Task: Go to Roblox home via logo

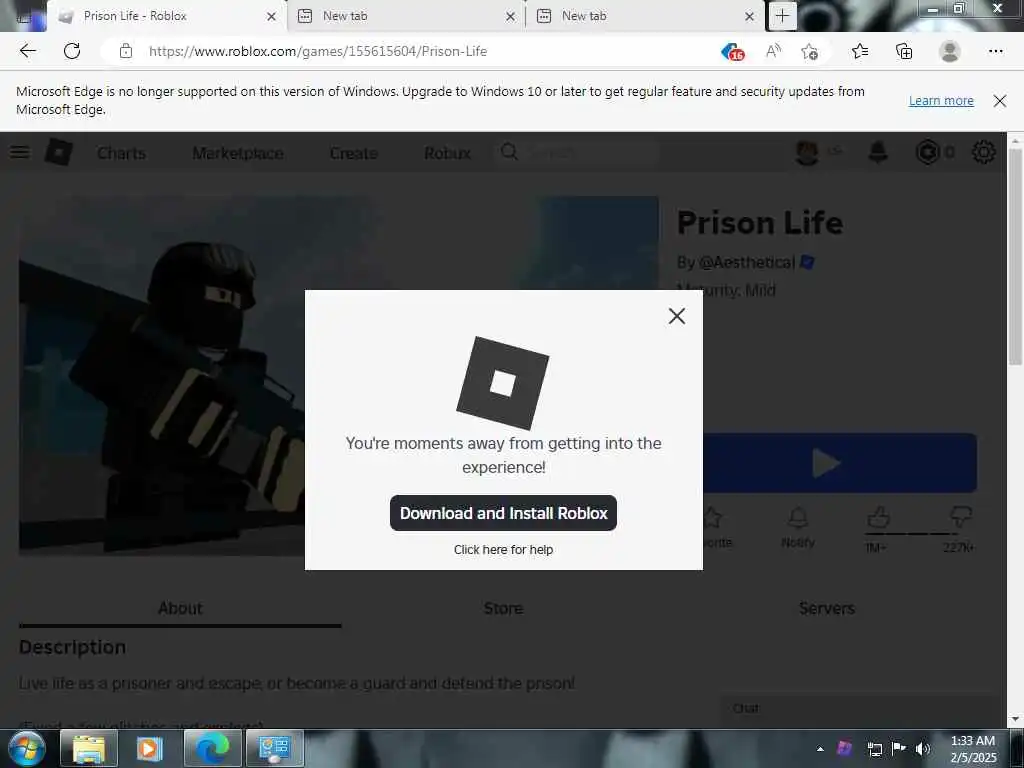Action: pyautogui.click(x=59, y=152)
